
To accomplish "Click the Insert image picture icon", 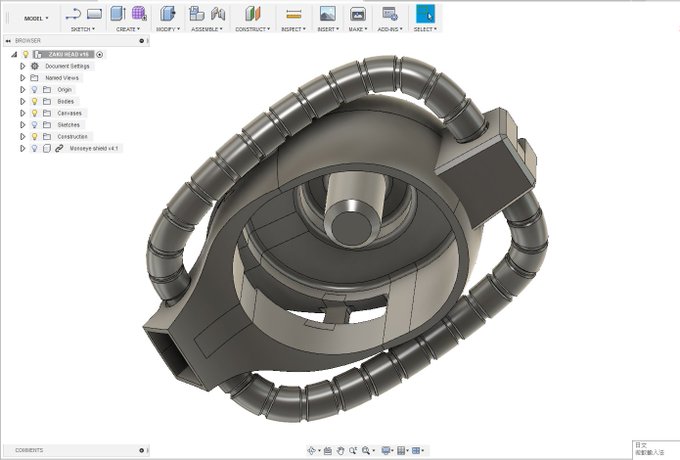I will pos(327,14).
